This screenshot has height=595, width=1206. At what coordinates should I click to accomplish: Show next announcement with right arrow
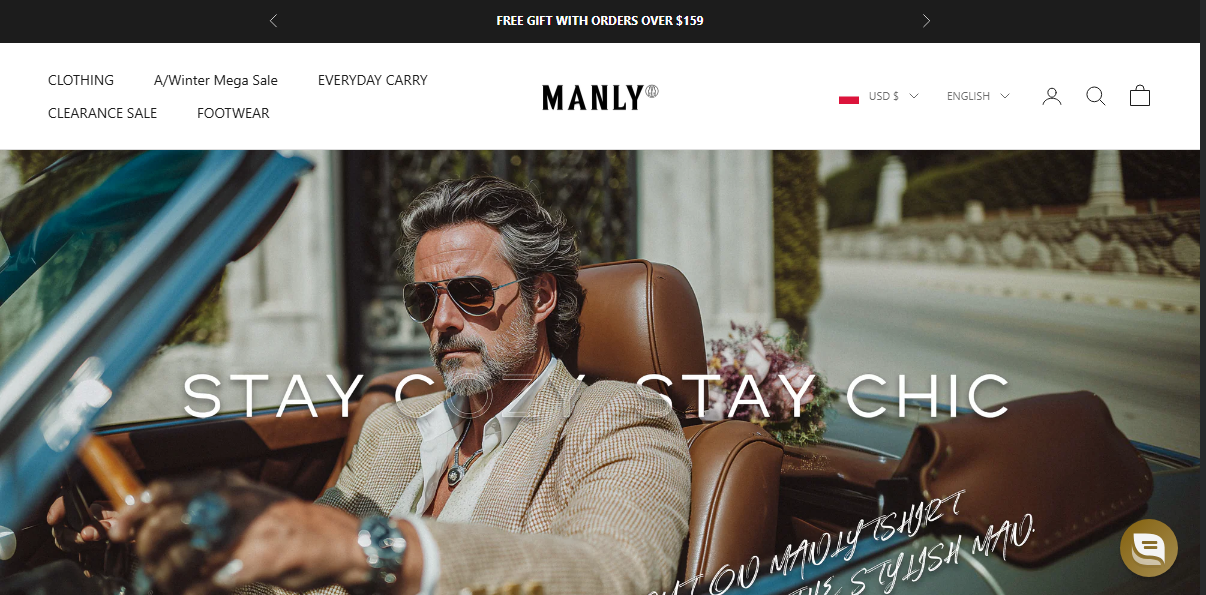(x=926, y=20)
